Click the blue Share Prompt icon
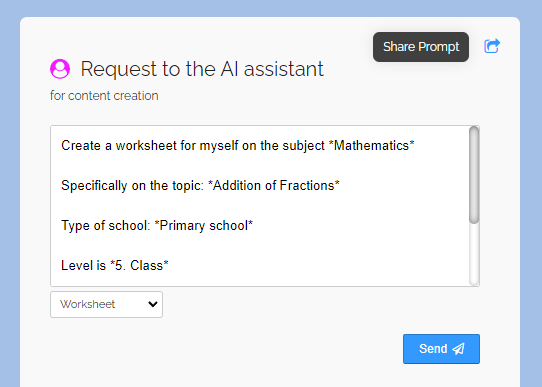This screenshot has height=387, width=542. tap(492, 46)
